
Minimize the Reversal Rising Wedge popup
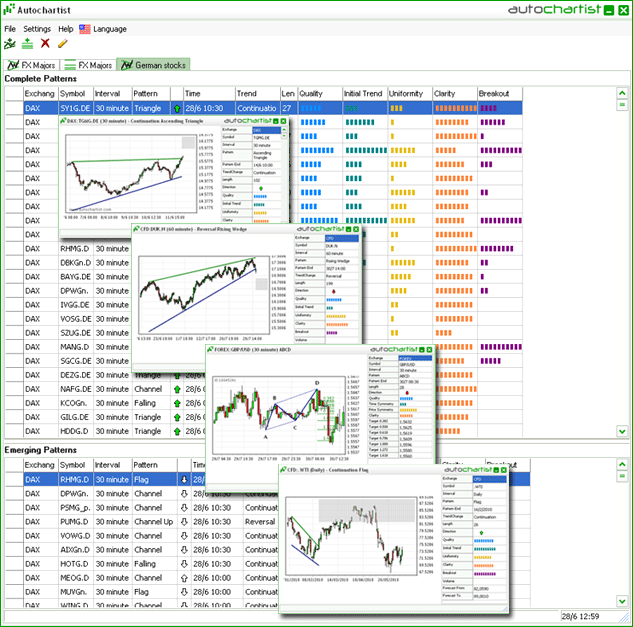tap(348, 229)
